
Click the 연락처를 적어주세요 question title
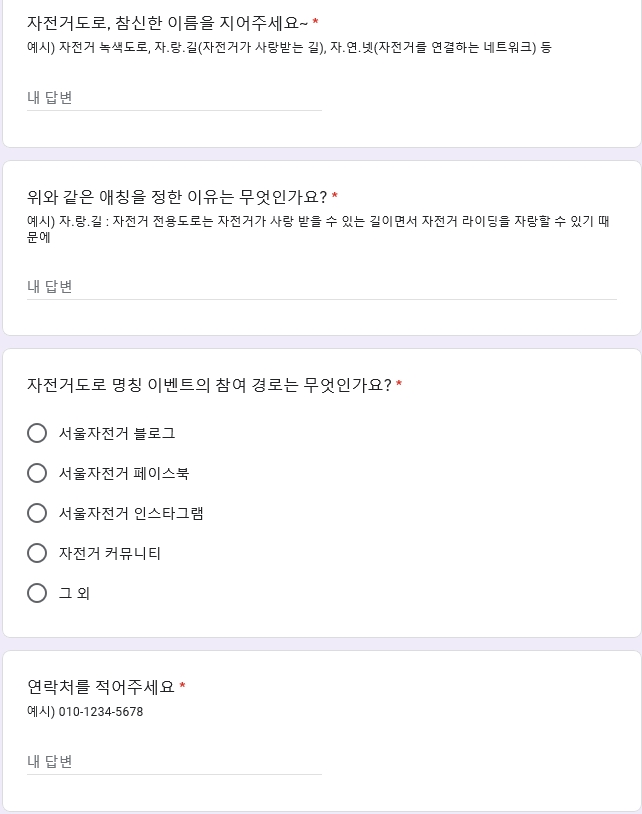coord(101,687)
